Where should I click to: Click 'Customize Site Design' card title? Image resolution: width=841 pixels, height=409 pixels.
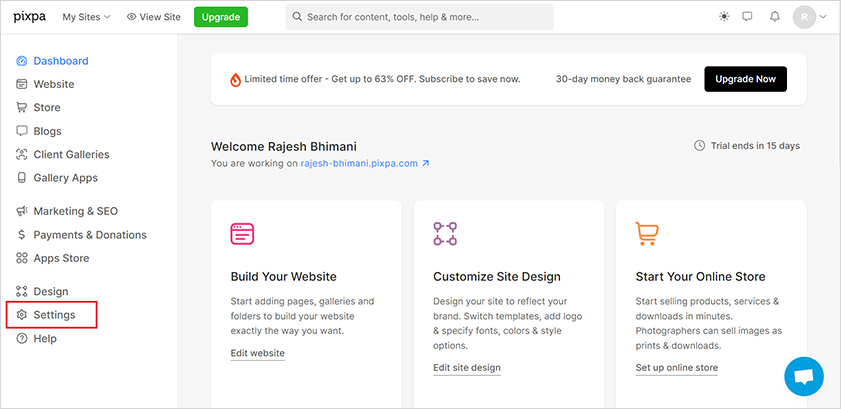point(497,277)
